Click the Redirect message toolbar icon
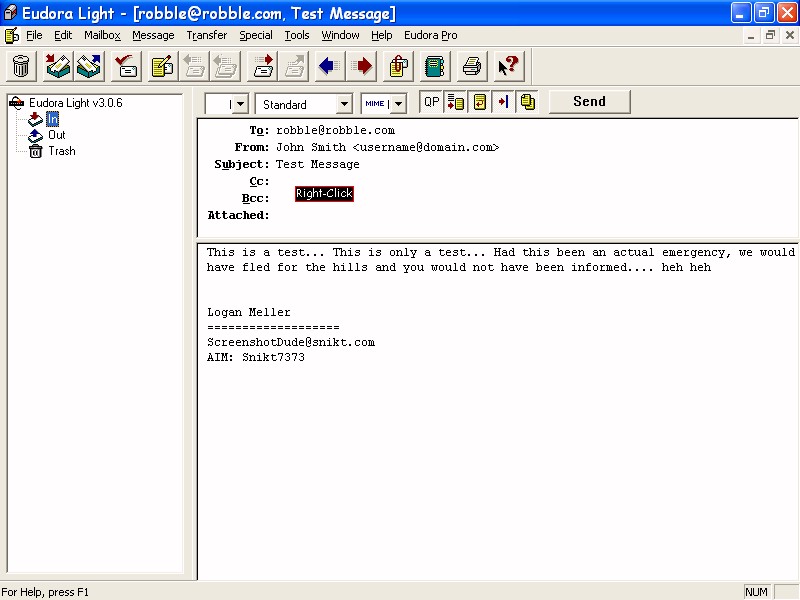 point(293,66)
